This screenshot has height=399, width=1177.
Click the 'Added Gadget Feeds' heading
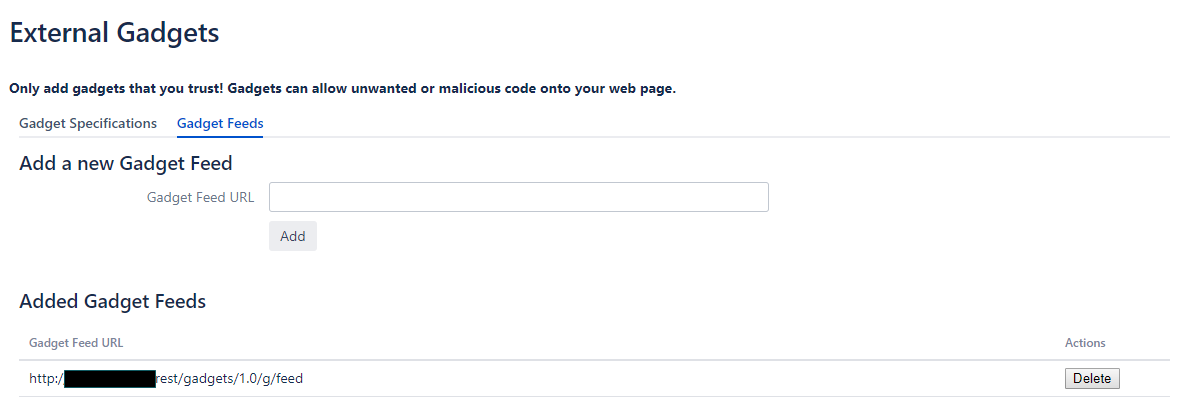pyautogui.click(x=113, y=302)
